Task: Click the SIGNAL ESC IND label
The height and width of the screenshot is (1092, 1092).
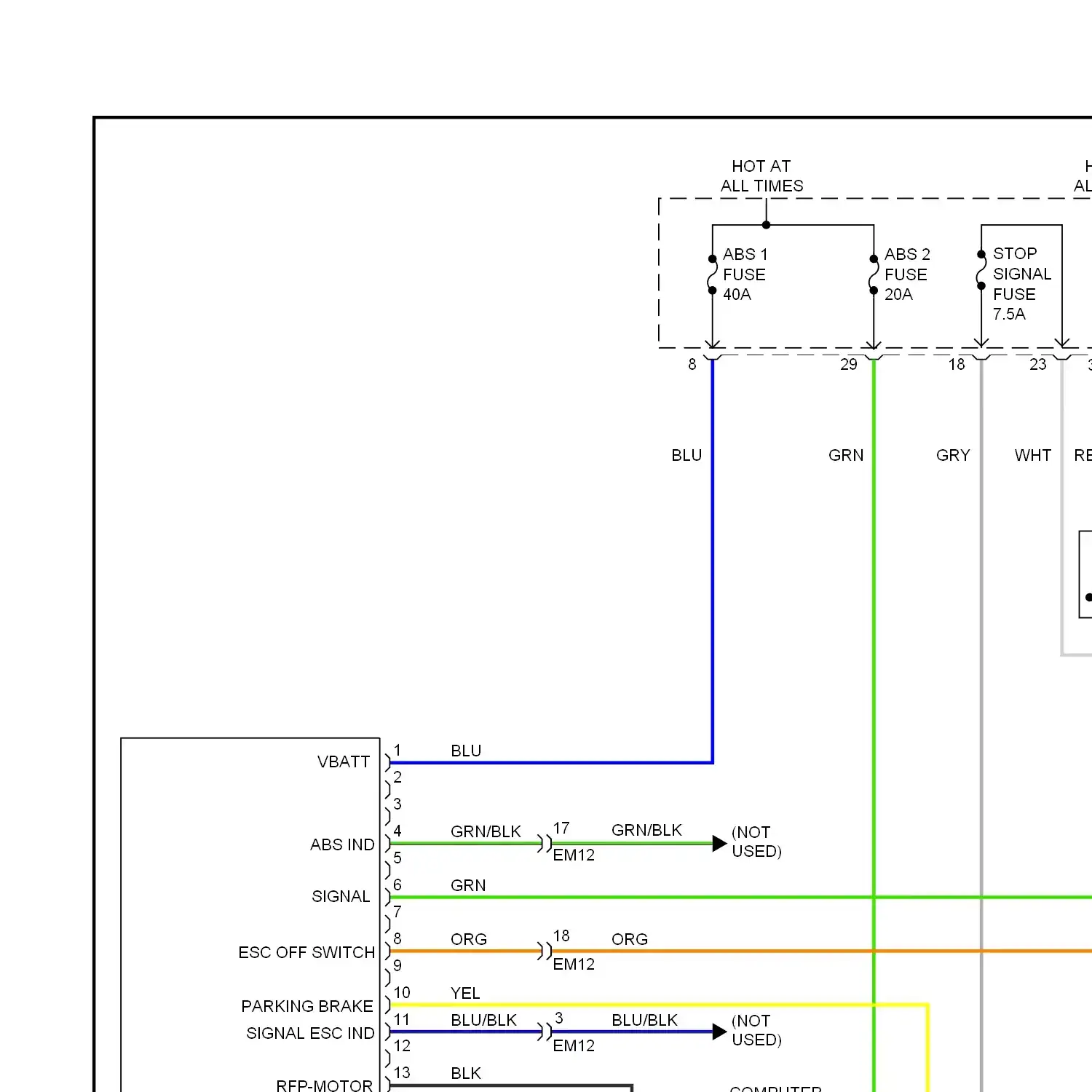Action: 310,1034
